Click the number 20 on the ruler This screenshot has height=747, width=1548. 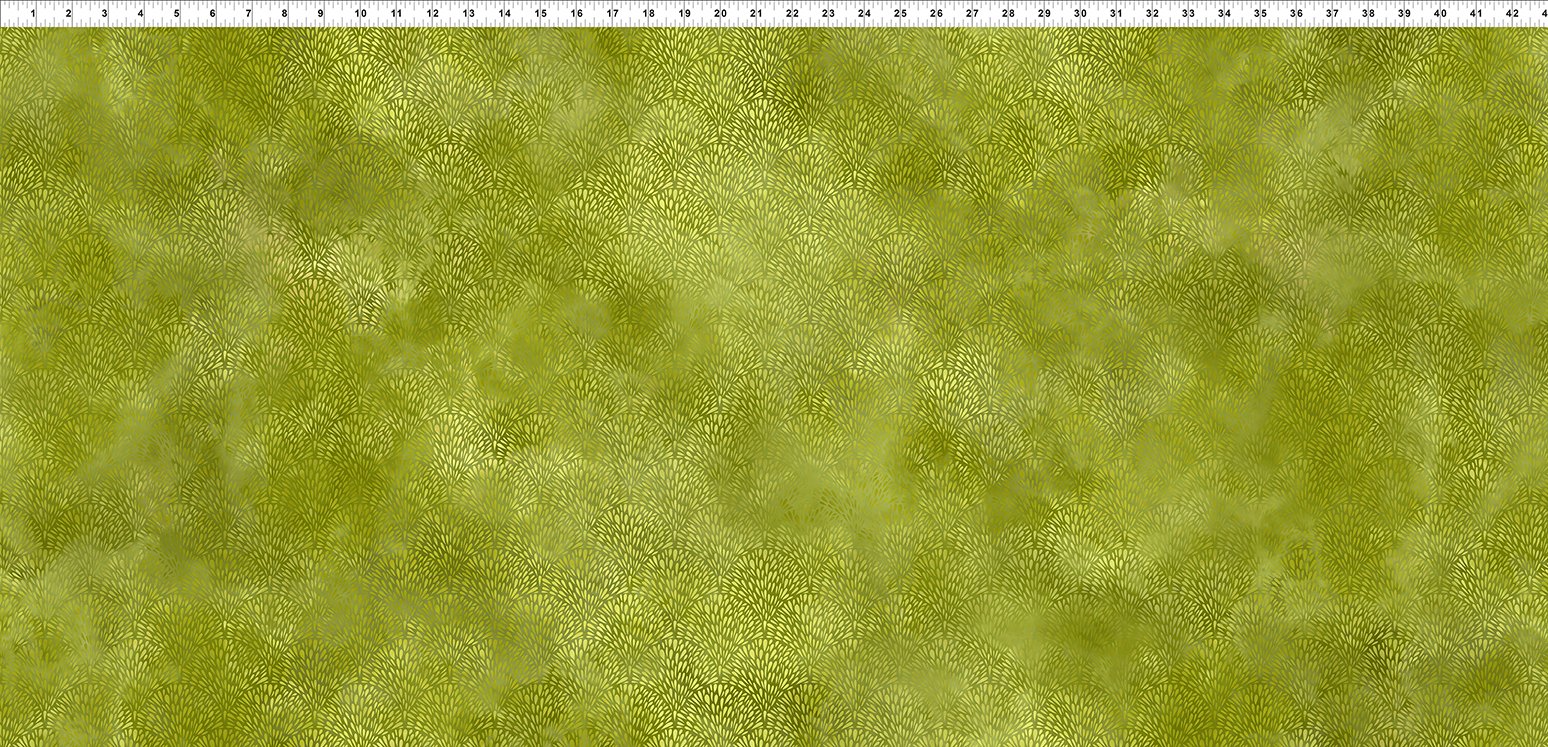(720, 14)
